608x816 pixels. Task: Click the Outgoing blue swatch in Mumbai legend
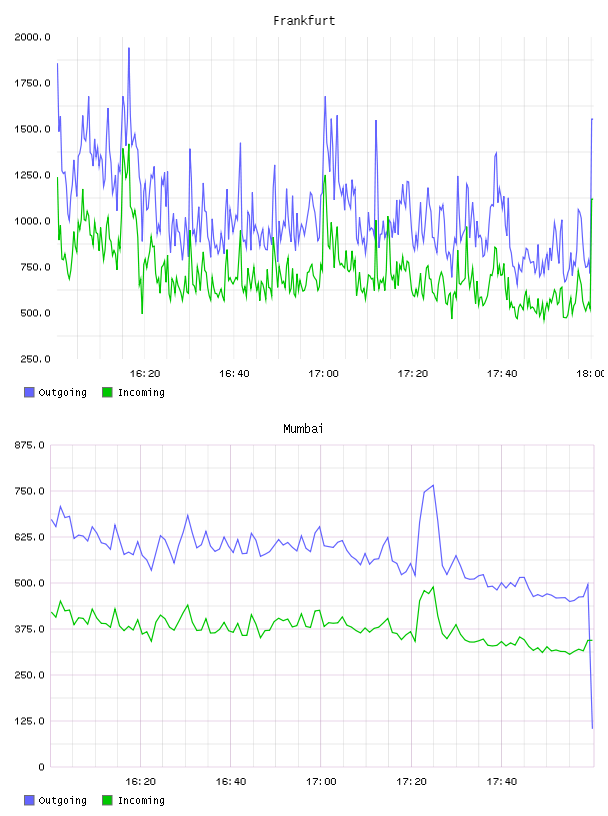tap(29, 800)
